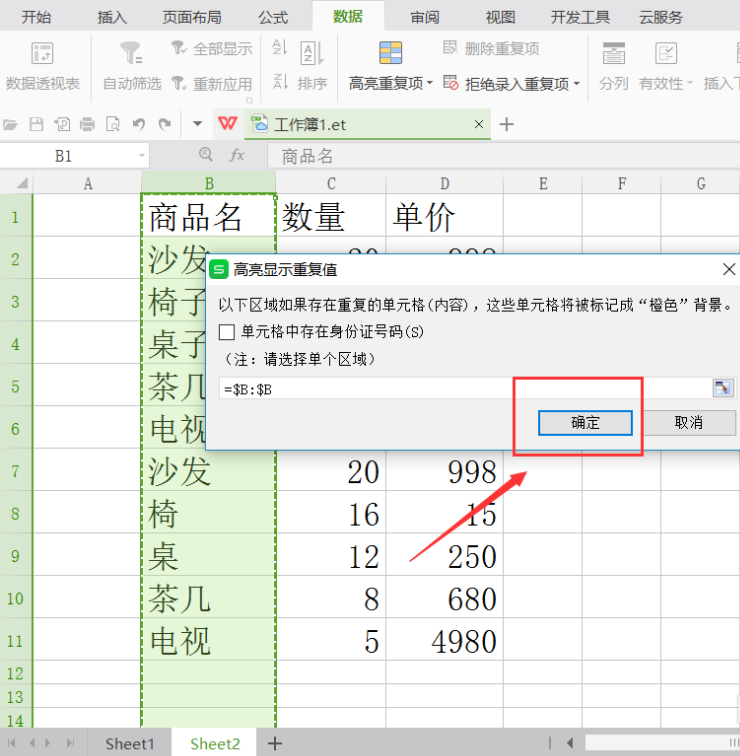Viewport: 740px width, 756px height.
Task: Click the range selector icon in dialog
Action: [723, 388]
